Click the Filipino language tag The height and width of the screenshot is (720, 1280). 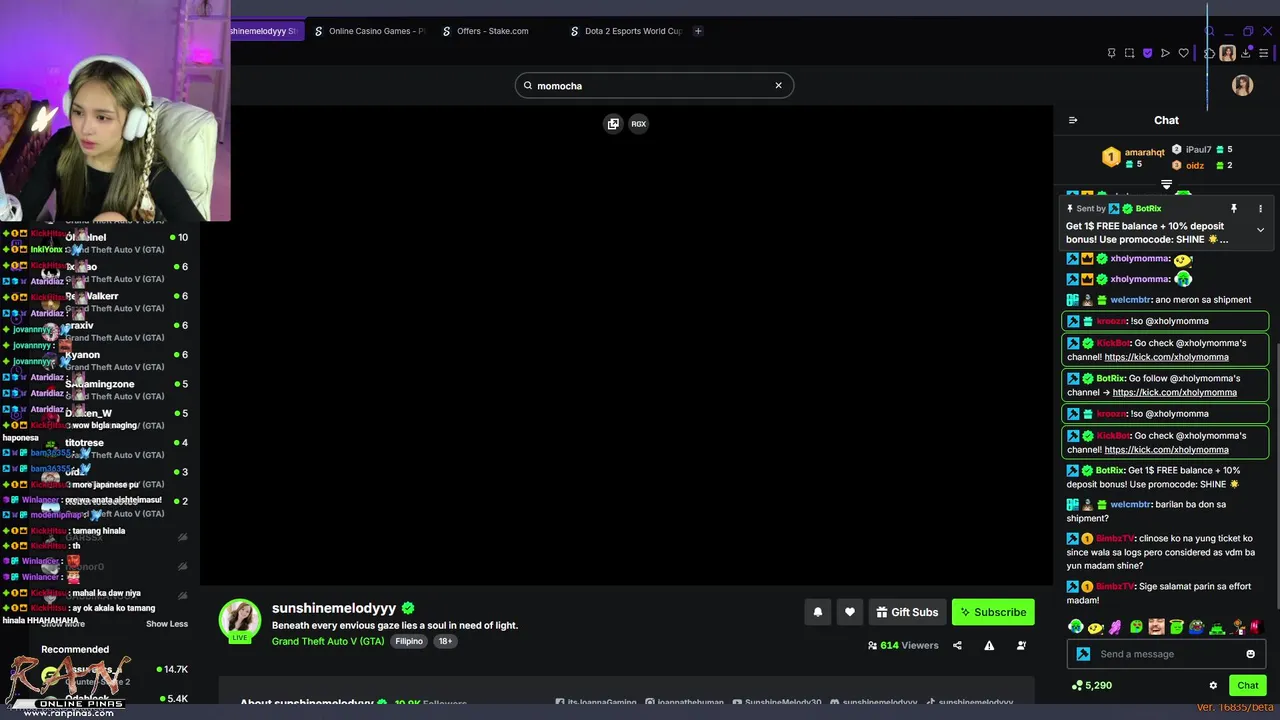coord(408,641)
